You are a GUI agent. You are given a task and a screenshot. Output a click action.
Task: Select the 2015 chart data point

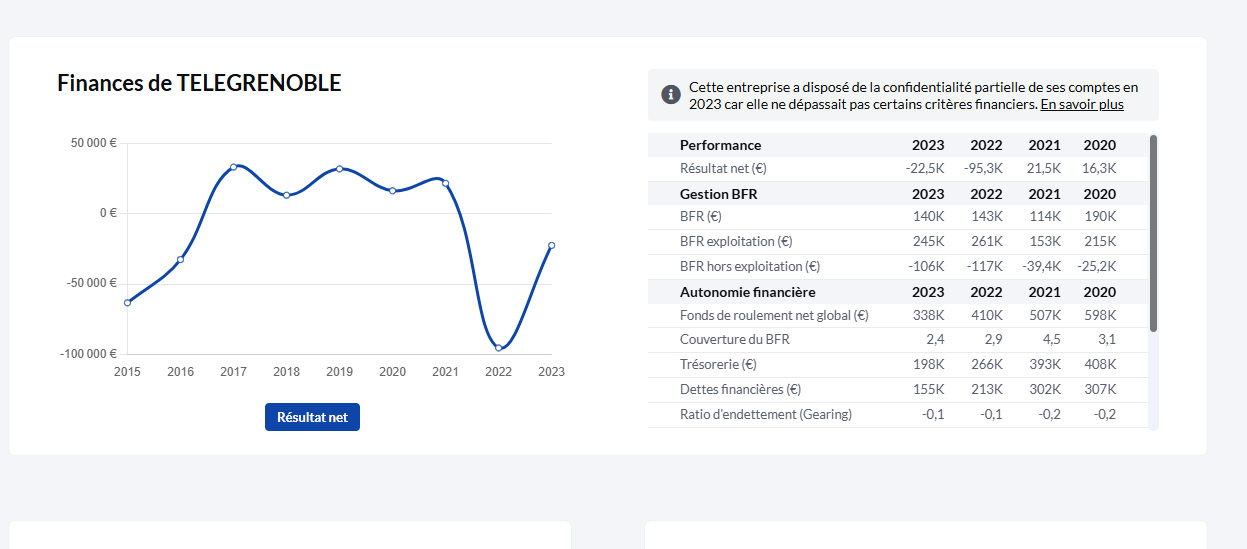(x=127, y=302)
